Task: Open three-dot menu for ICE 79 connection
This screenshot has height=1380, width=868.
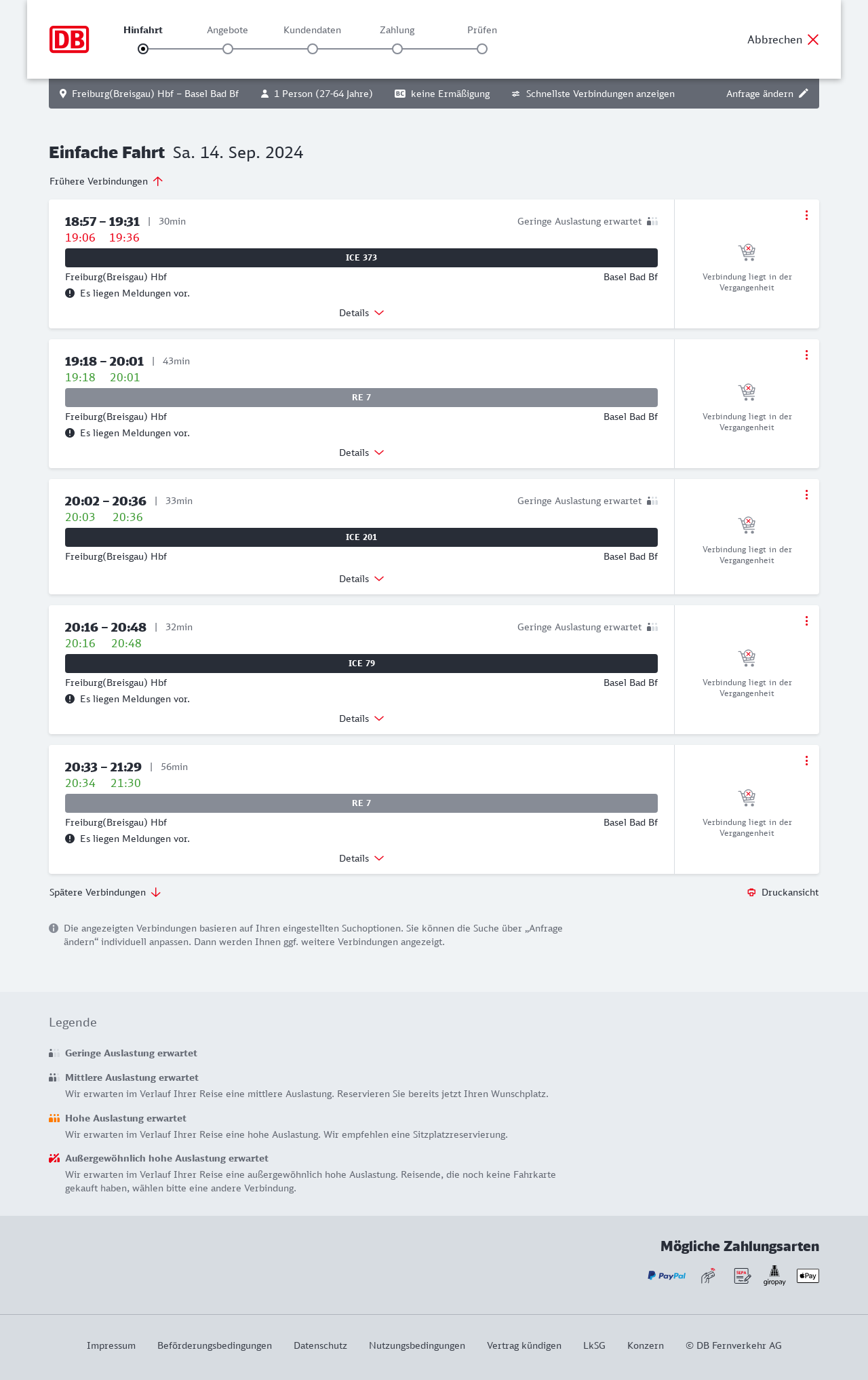Action: (806, 621)
